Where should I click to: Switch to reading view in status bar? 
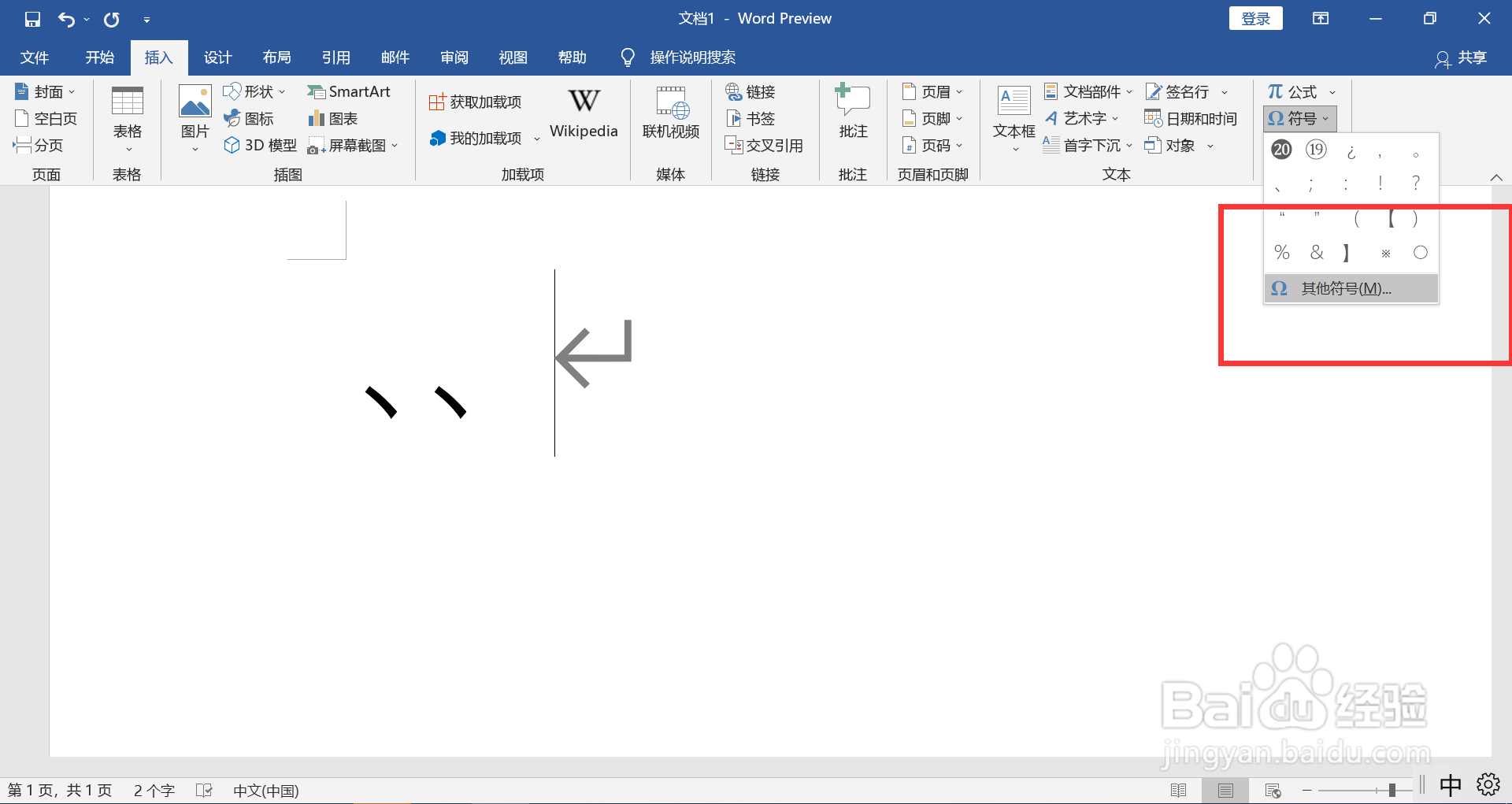click(1180, 790)
